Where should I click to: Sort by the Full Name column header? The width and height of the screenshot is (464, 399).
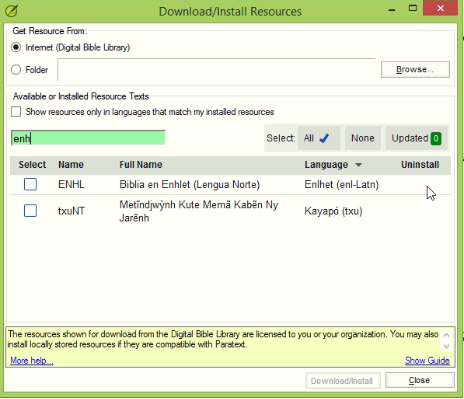pos(141,165)
